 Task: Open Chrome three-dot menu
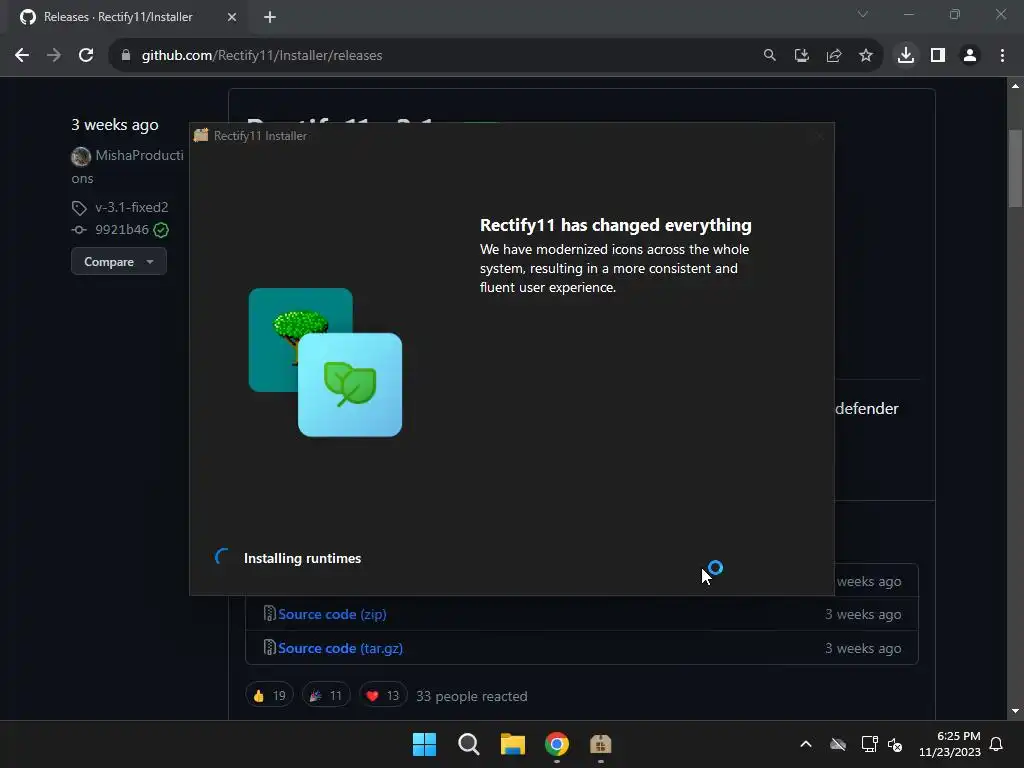(x=1002, y=56)
